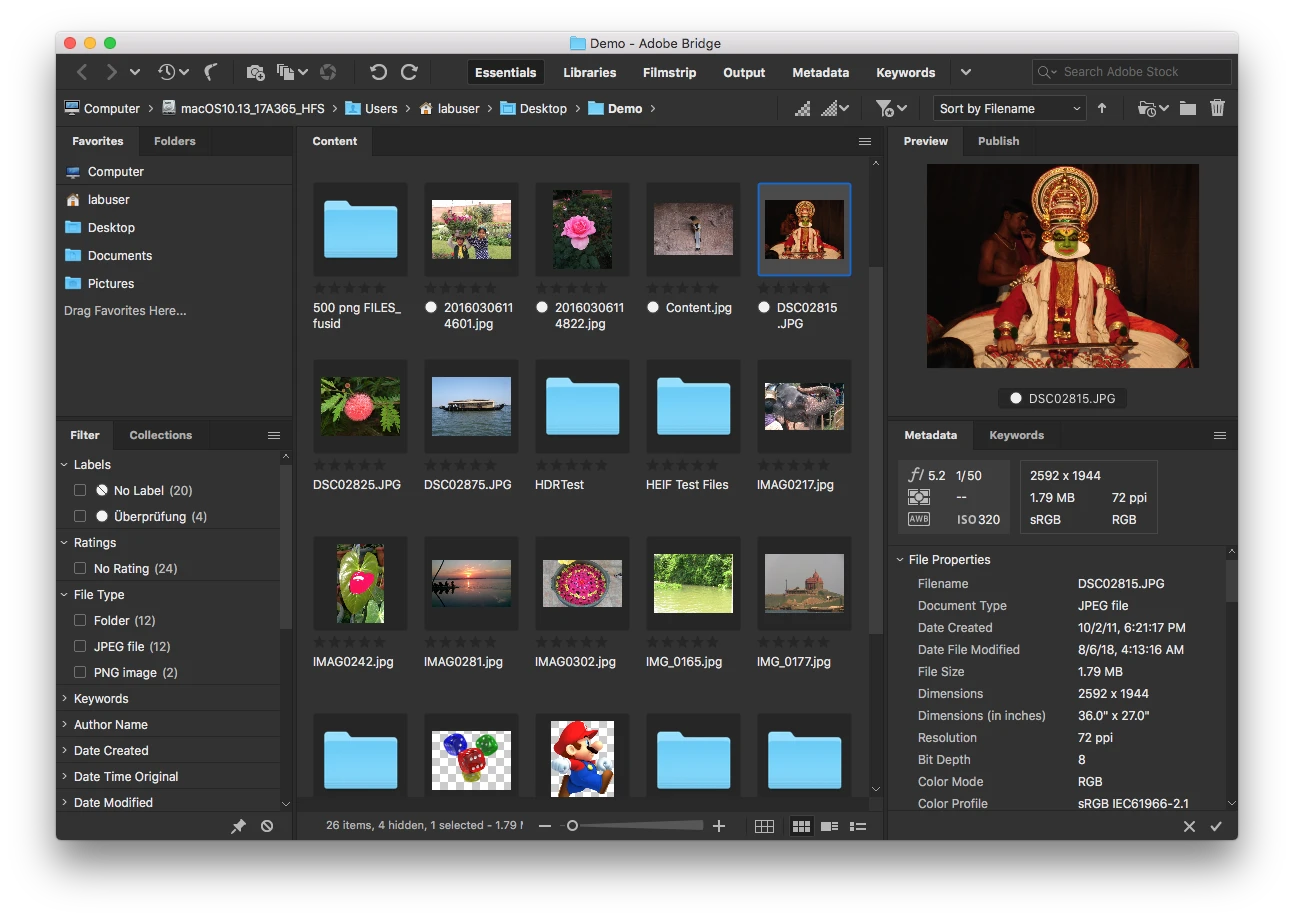1294x920 pixels.
Task: Select the IMAG0217.jpg elephant thumbnail
Action: click(x=803, y=405)
